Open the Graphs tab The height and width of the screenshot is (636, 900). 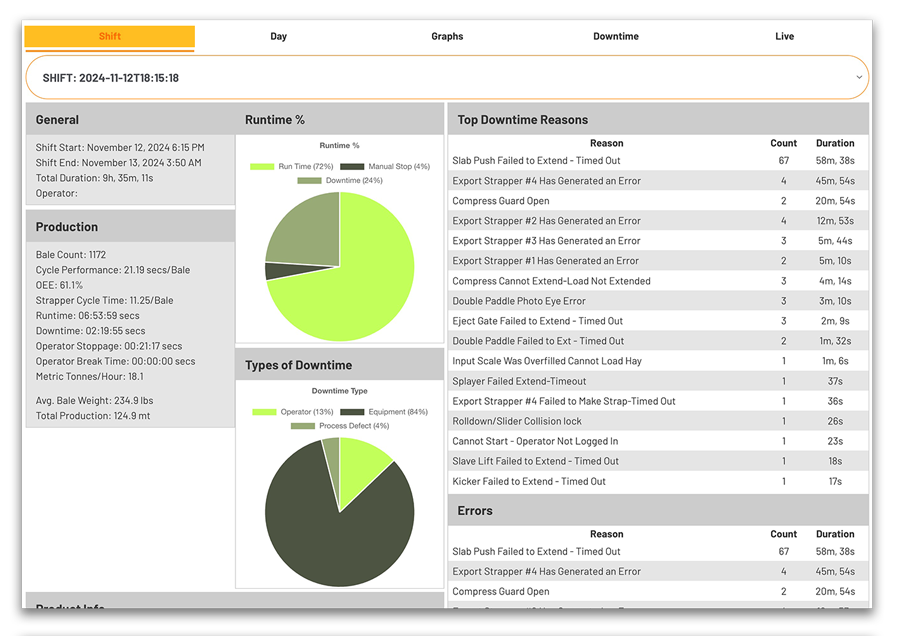447,36
